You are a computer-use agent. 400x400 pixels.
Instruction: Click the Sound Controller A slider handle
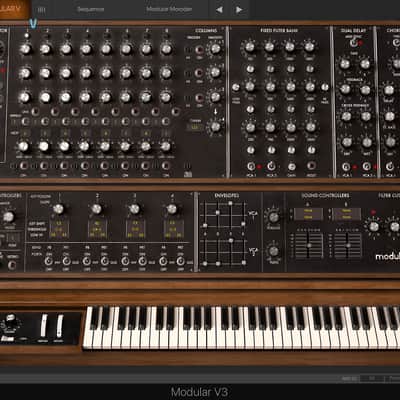point(309,245)
